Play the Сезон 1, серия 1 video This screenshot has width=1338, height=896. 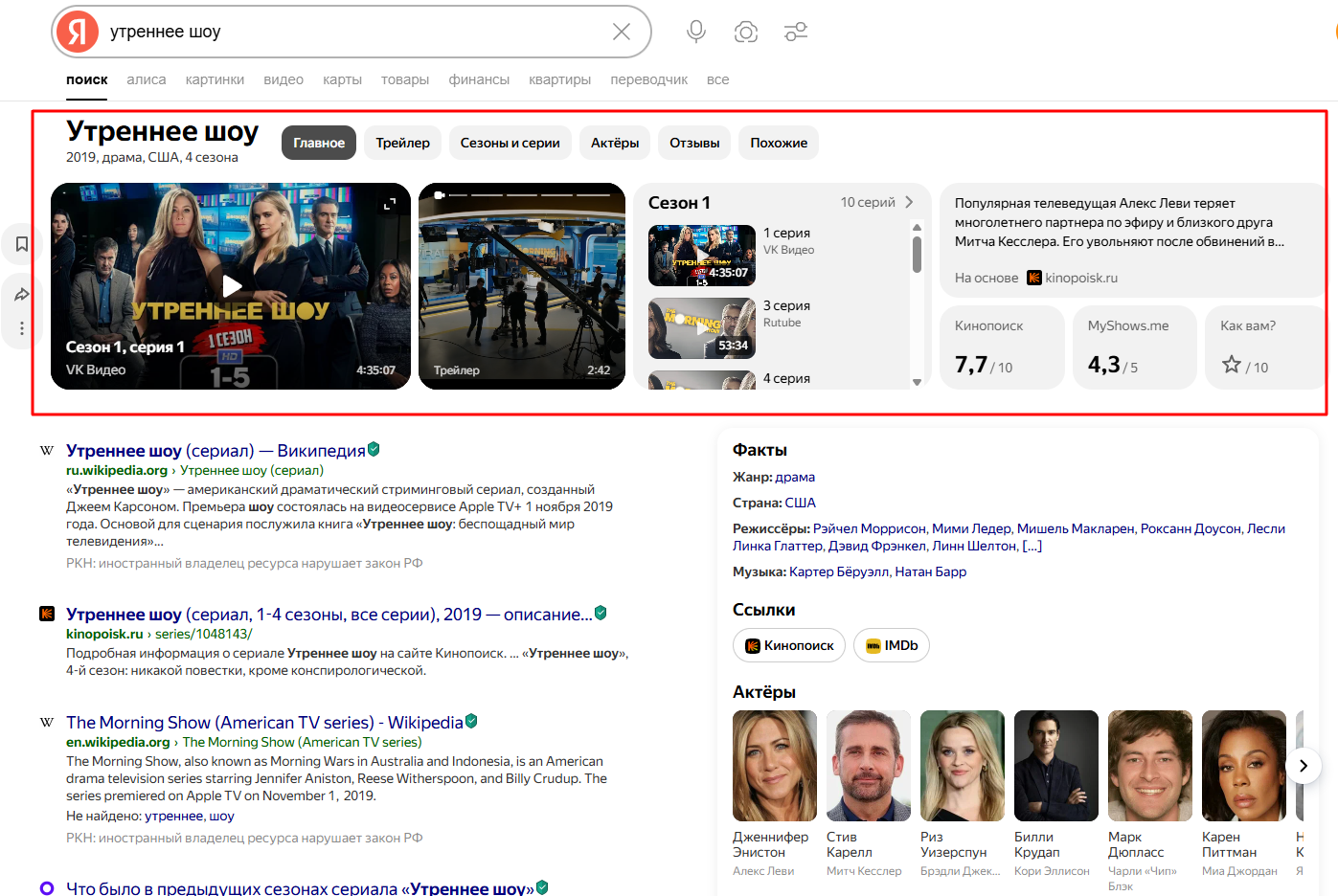coord(231,285)
